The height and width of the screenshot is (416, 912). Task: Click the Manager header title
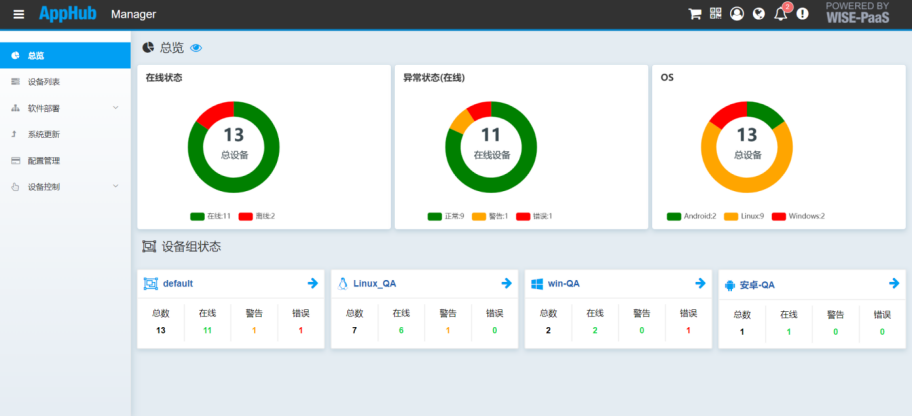[x=133, y=15]
